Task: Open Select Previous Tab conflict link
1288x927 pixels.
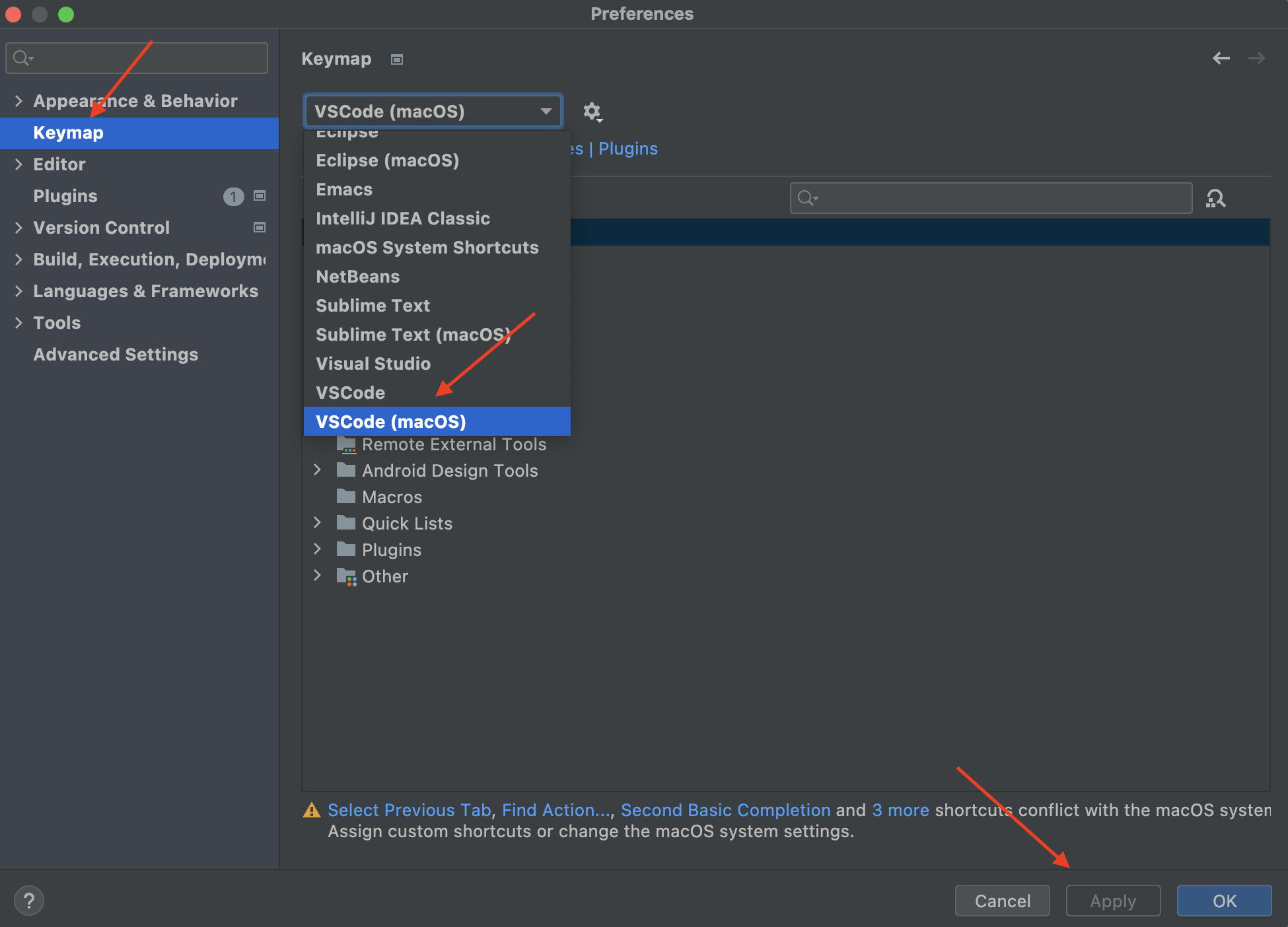Action: (410, 810)
